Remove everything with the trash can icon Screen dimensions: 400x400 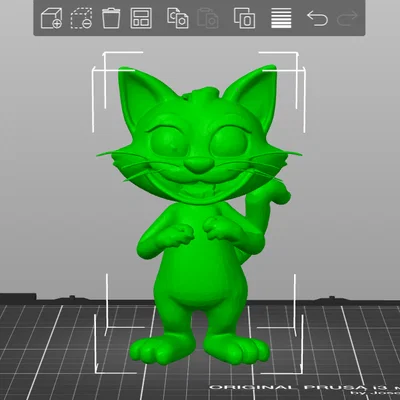(x=111, y=18)
